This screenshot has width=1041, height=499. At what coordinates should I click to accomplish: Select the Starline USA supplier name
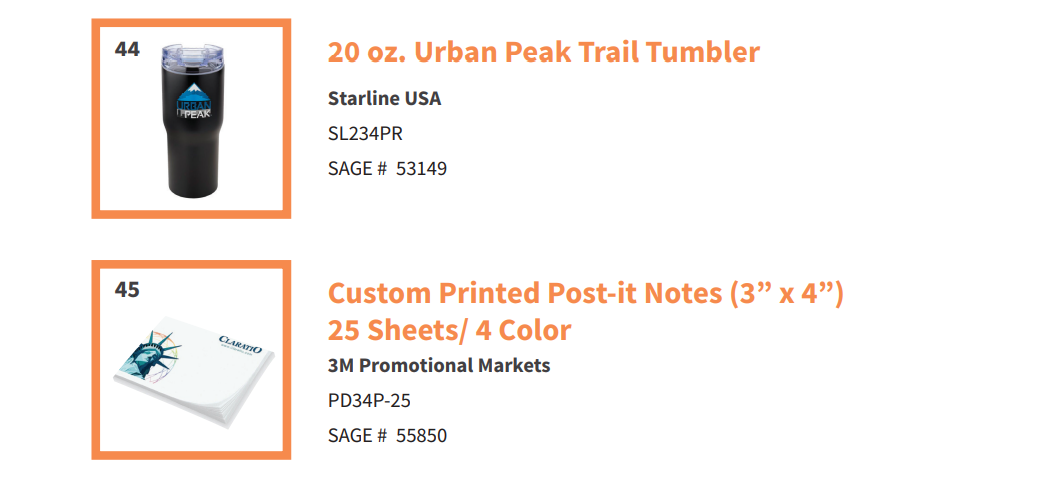pyautogui.click(x=384, y=98)
